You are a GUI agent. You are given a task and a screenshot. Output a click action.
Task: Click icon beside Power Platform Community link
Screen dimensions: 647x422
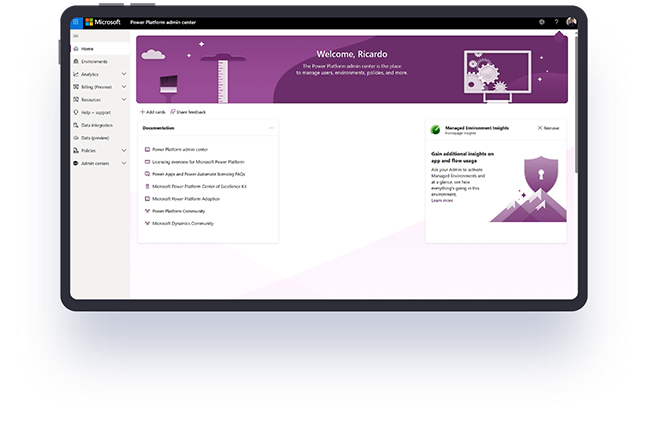coord(147,211)
